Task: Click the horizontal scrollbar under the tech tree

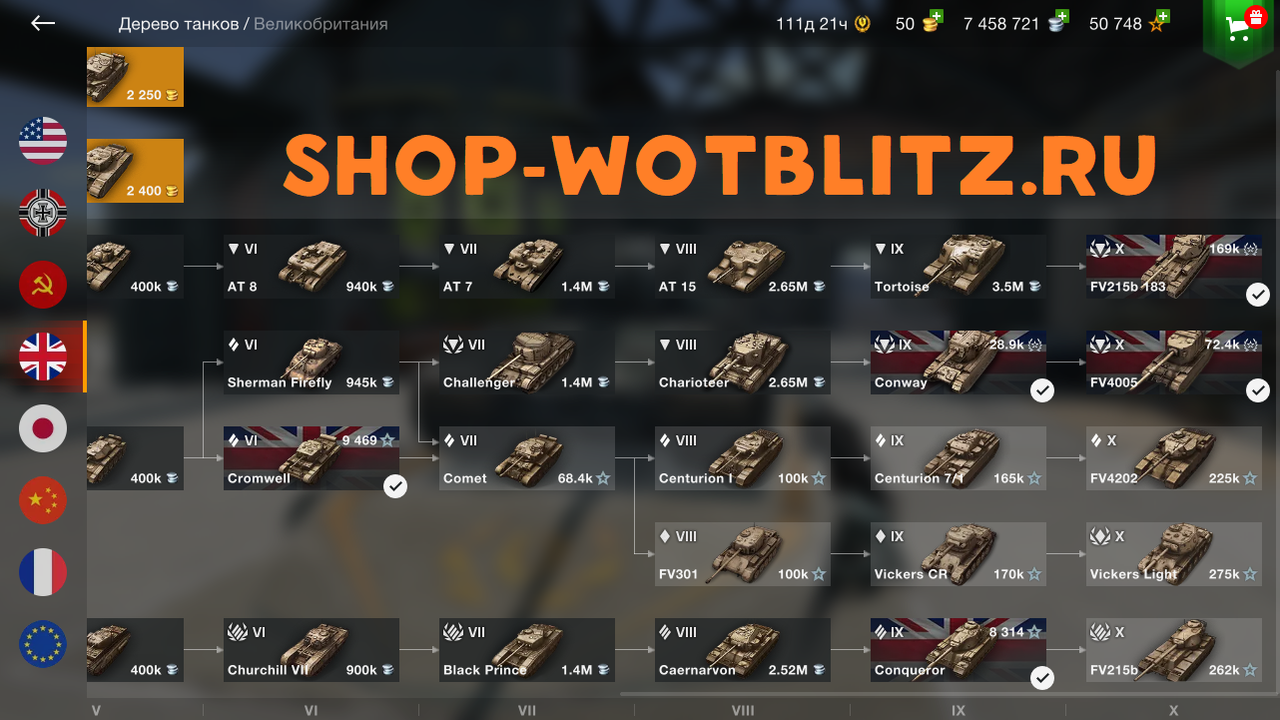Action: [x=940, y=693]
